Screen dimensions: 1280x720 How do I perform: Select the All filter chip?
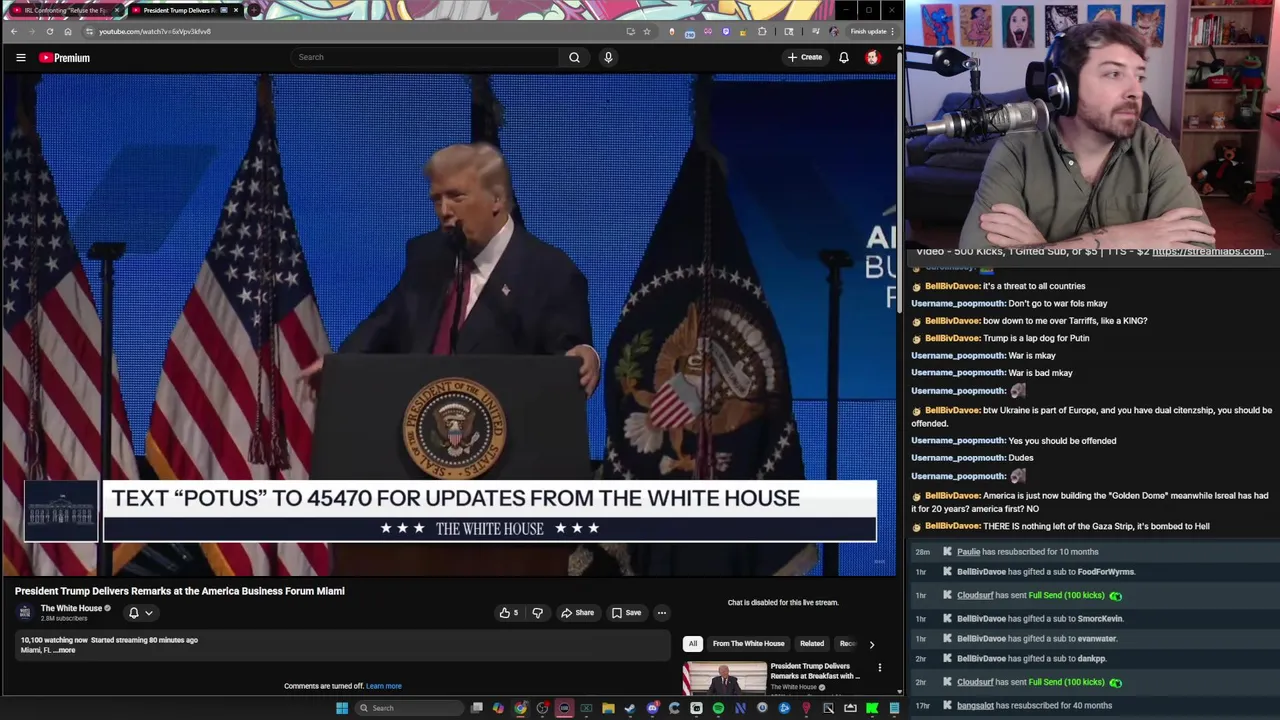click(x=692, y=644)
